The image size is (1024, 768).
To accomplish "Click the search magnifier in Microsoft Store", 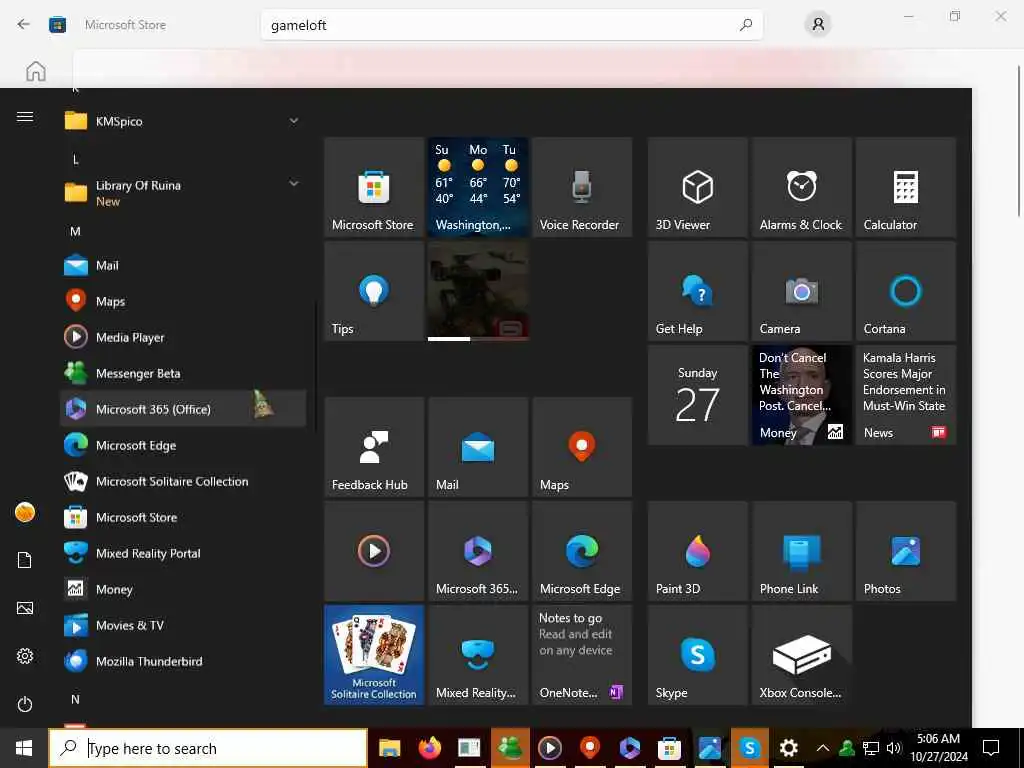I will (x=745, y=25).
